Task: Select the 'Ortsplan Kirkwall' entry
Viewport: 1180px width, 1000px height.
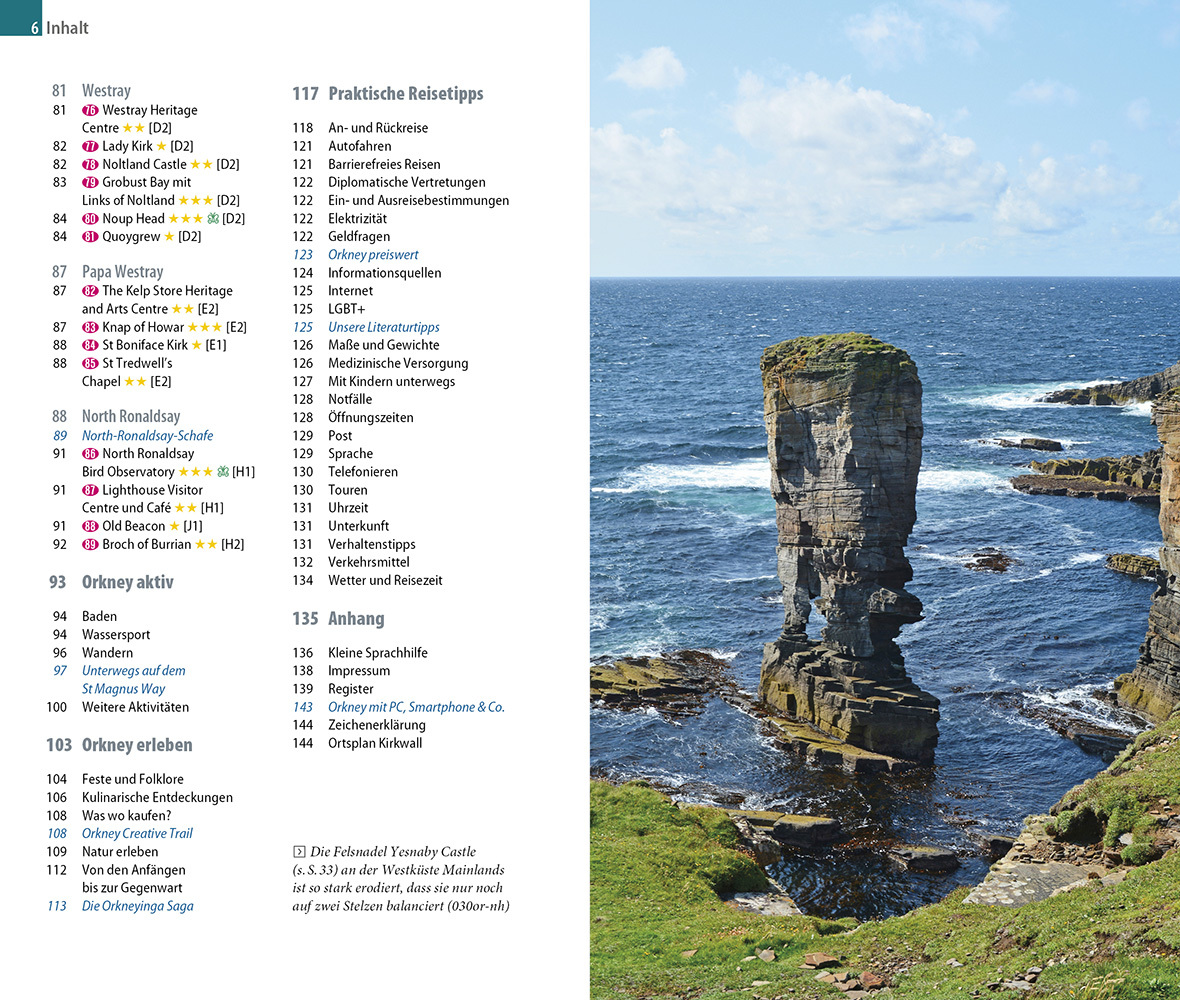Action: (375, 743)
